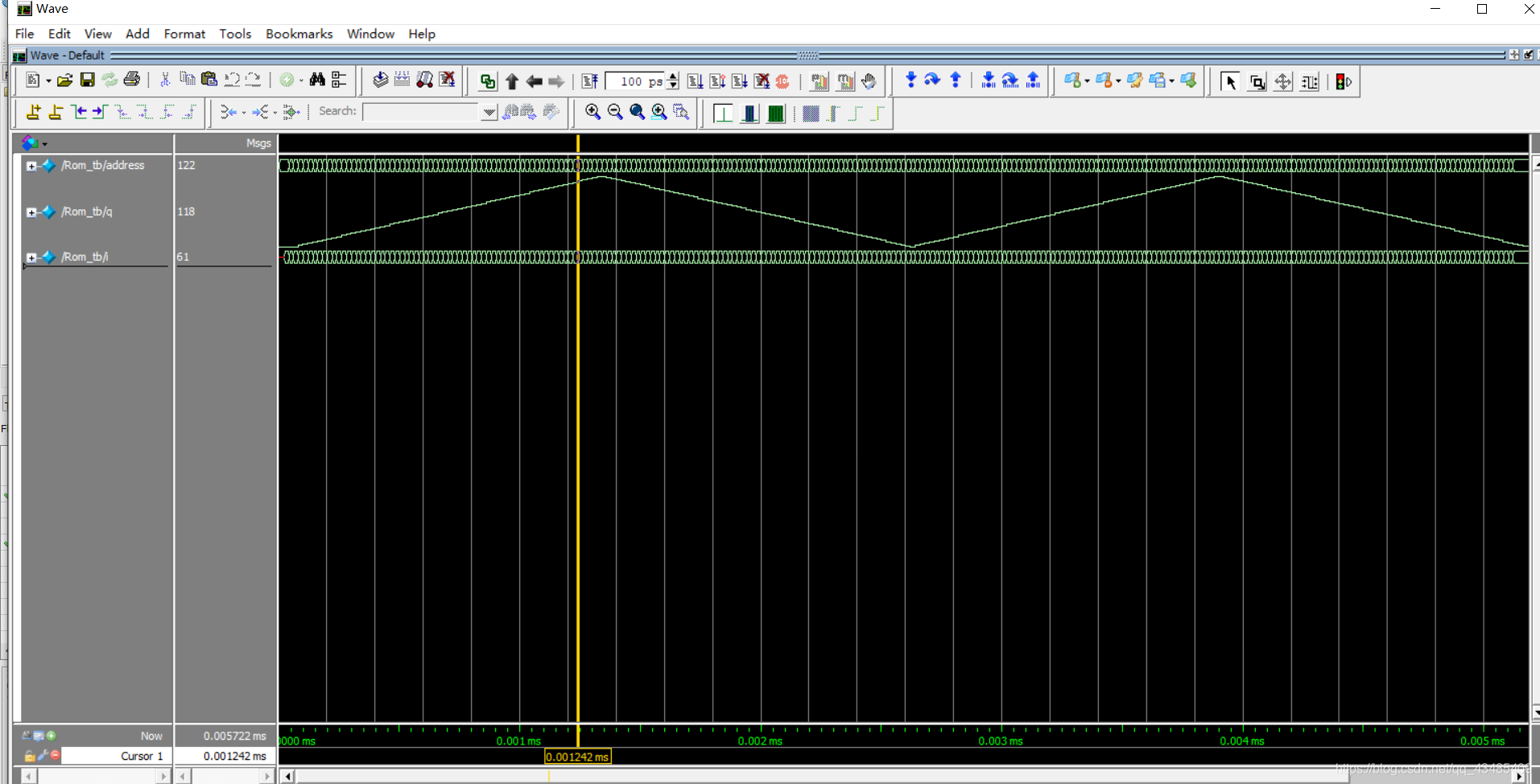Zoom out of the waveform
Screen dimensions: 1540x784
615,112
